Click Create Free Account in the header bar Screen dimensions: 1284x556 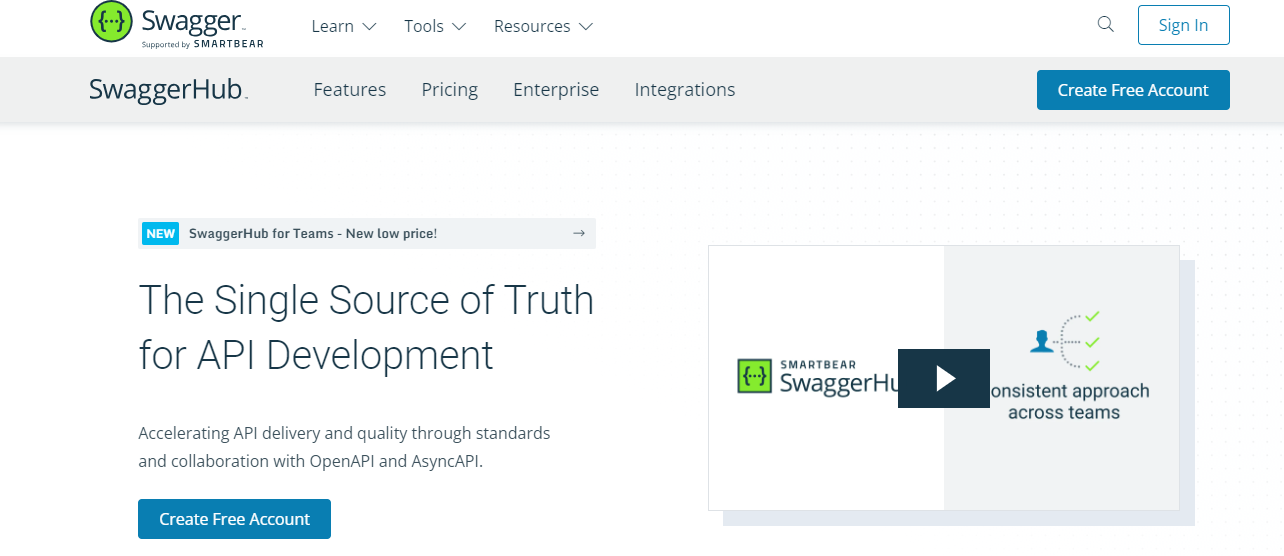1133,90
